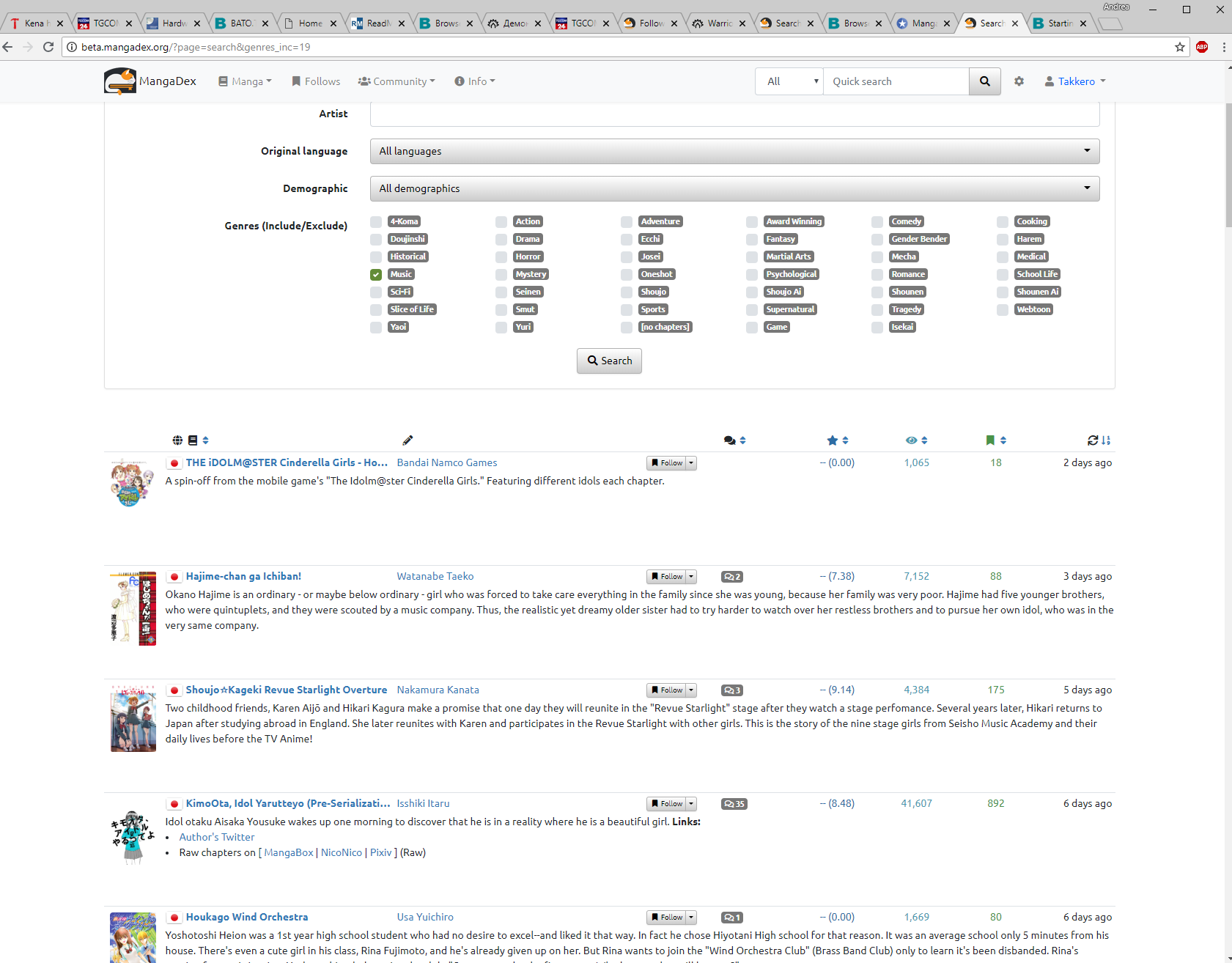1232x963 pixels.
Task: Toggle the Romance genre checkbox
Action: coord(877,275)
